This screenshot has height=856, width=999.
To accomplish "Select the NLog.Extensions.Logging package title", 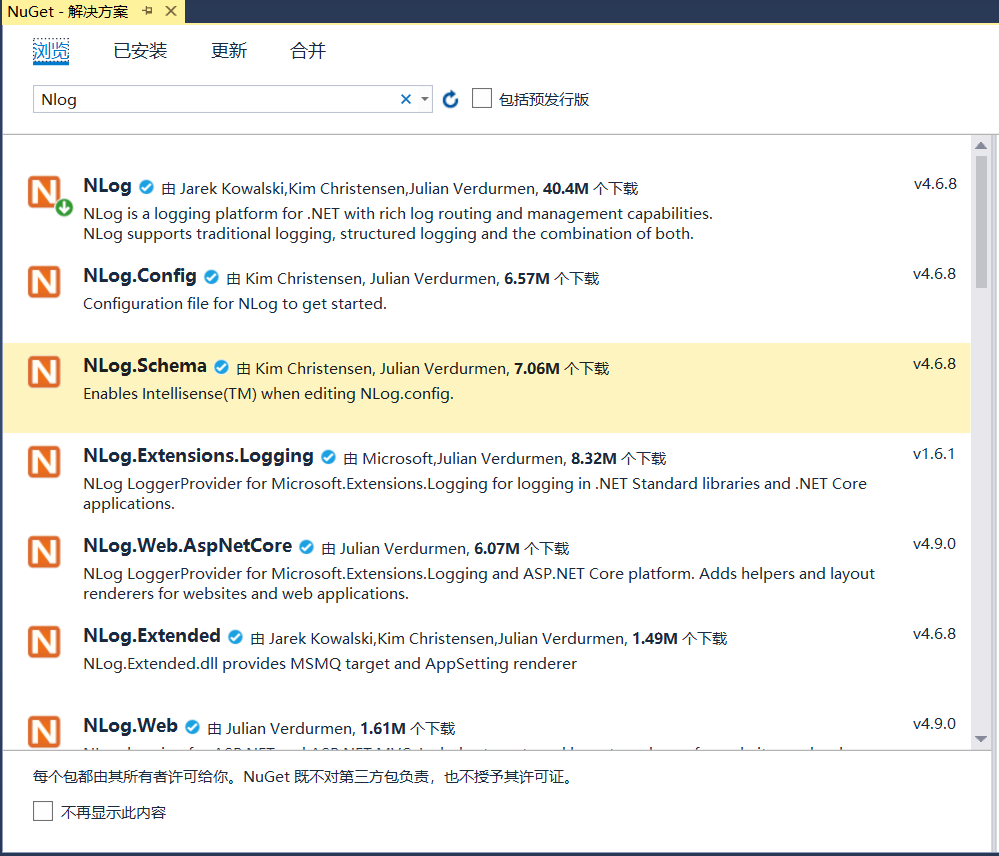I will 199,456.
